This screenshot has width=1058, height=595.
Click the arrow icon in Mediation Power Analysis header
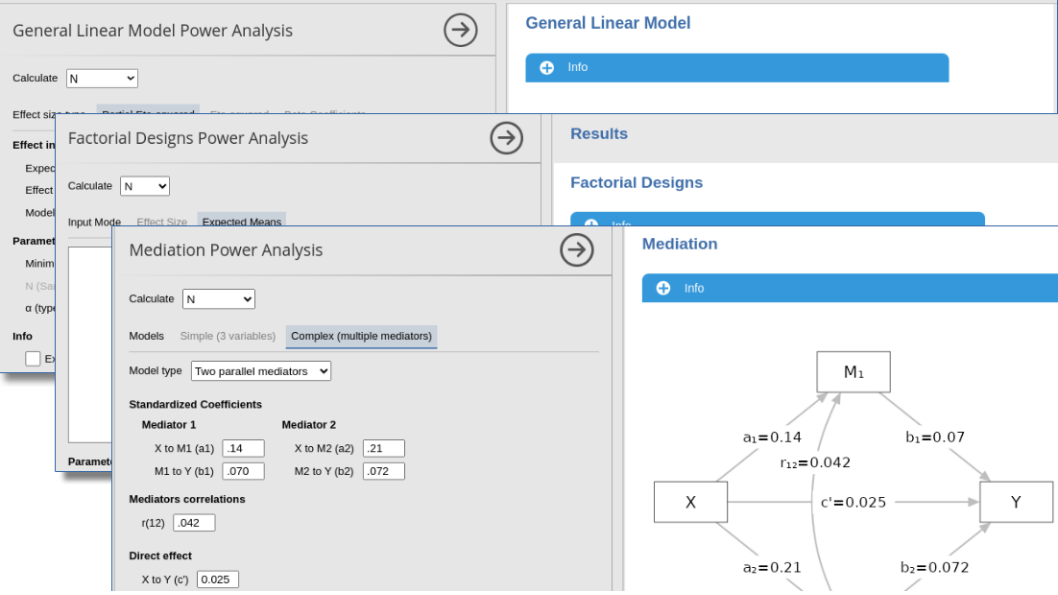click(x=577, y=250)
